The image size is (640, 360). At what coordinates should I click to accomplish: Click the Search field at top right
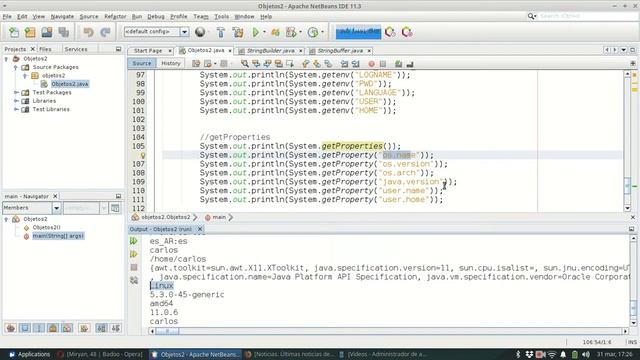(x=588, y=16)
